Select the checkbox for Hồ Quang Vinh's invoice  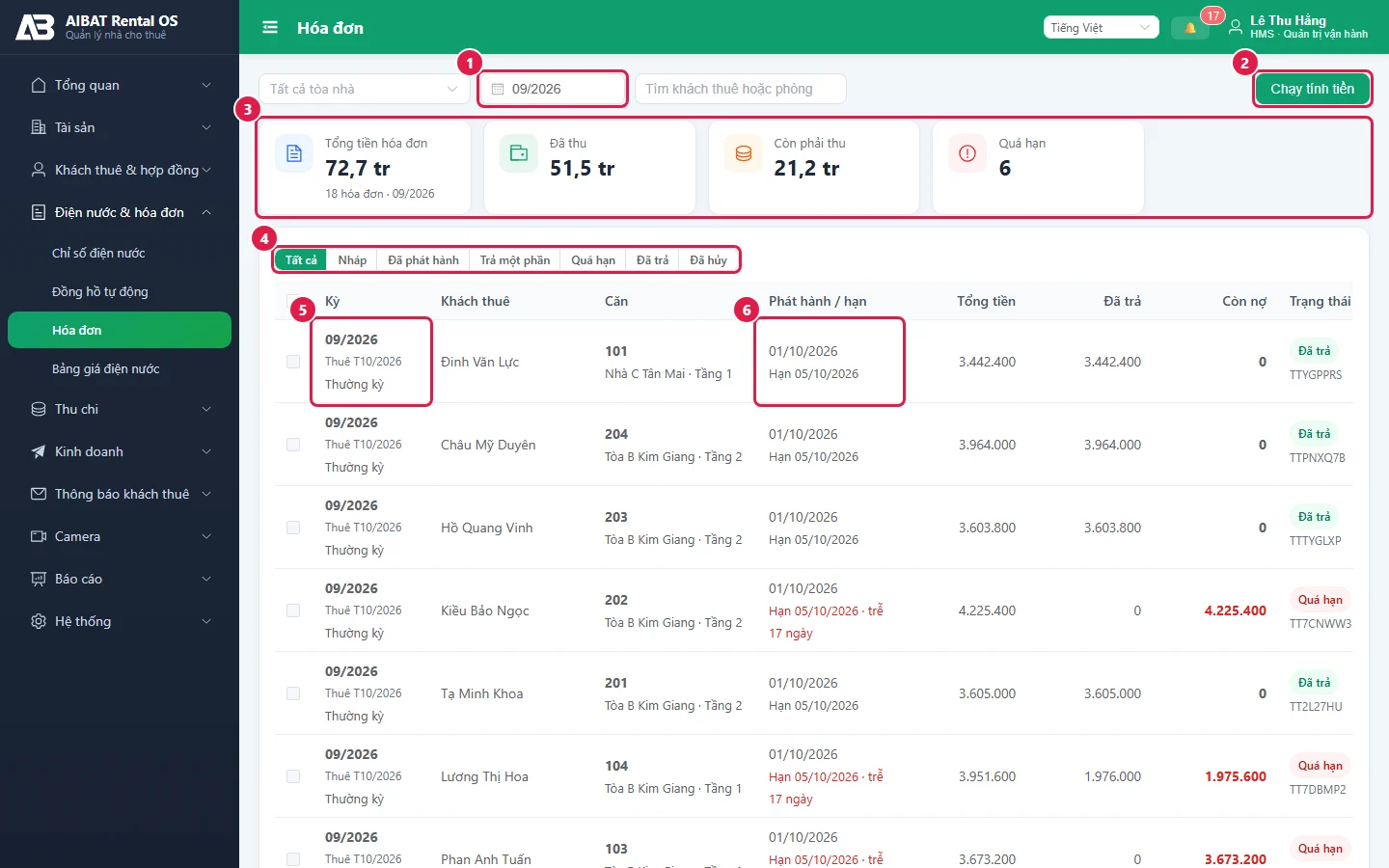pos(293,528)
